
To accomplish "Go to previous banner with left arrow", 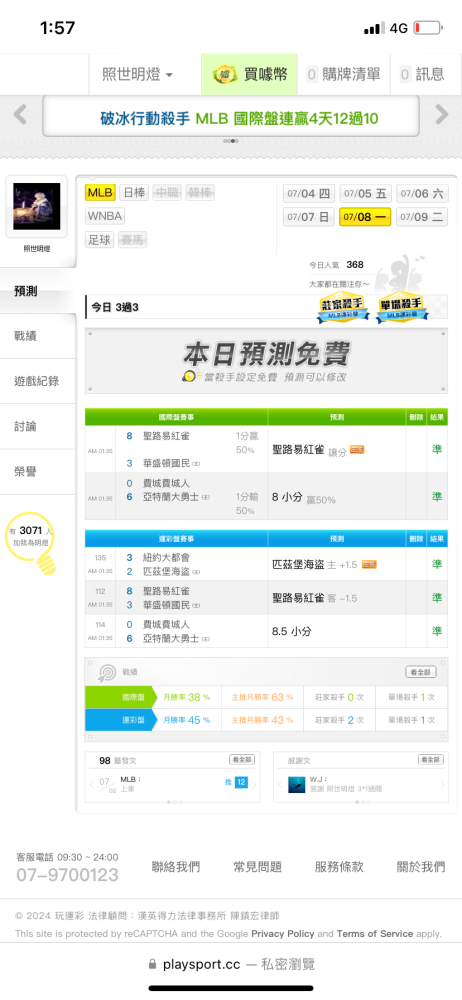I will (x=20, y=115).
